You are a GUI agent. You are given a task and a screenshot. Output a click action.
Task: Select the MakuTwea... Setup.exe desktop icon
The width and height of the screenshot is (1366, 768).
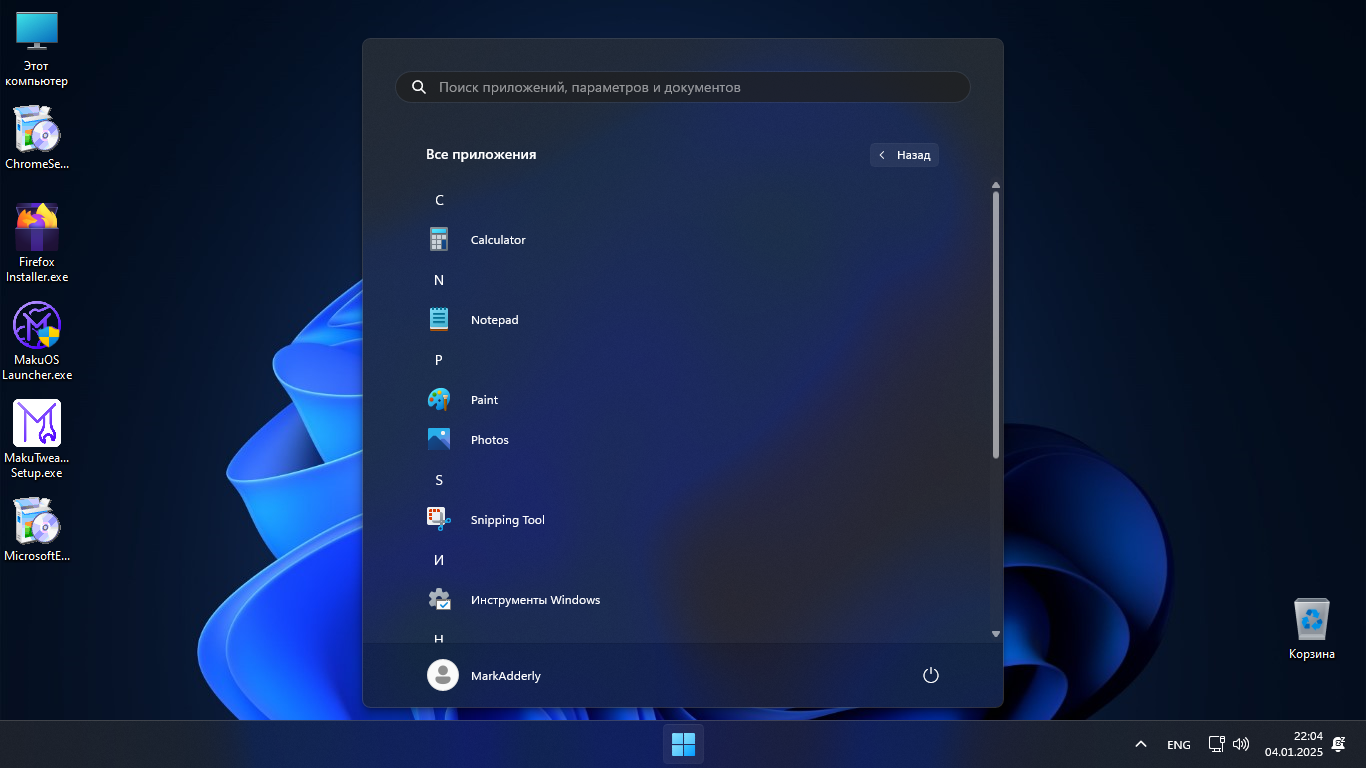[x=37, y=439]
